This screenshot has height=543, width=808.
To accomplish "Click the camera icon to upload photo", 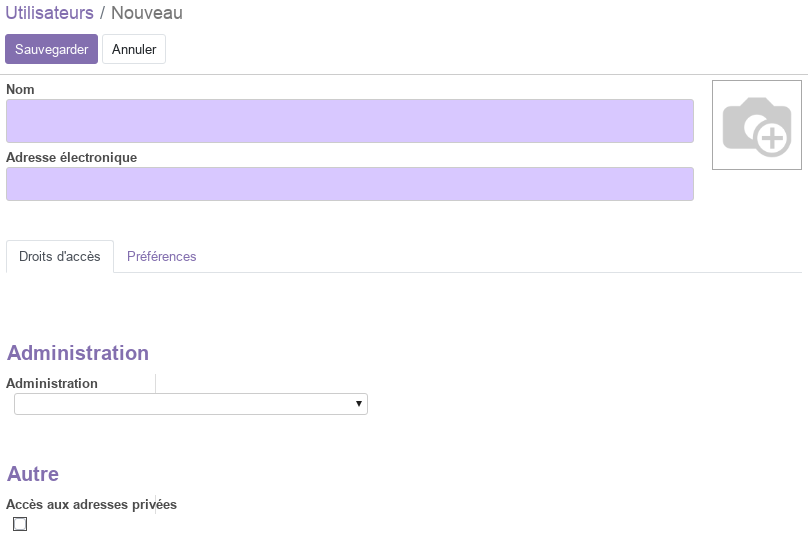I will tap(756, 126).
